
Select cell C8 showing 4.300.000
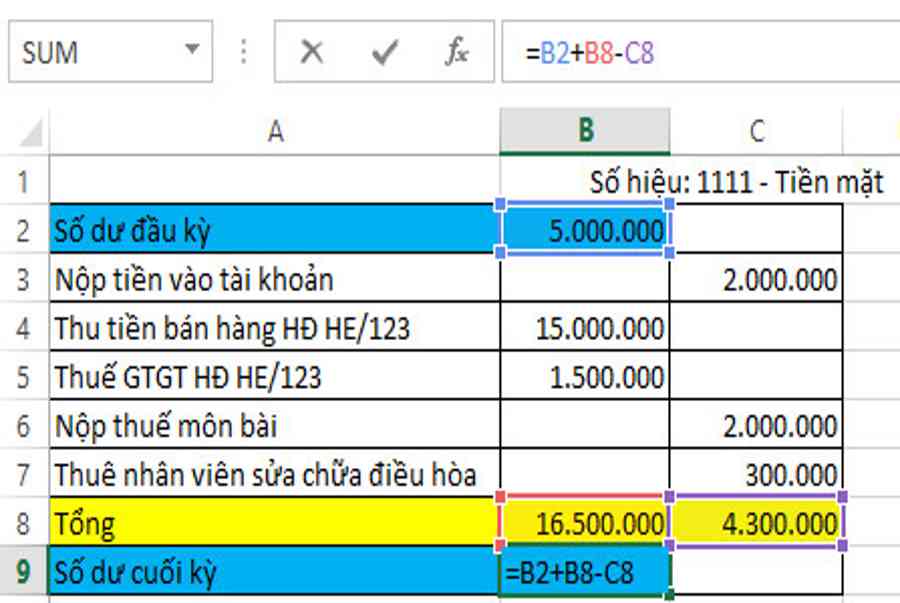[x=756, y=523]
